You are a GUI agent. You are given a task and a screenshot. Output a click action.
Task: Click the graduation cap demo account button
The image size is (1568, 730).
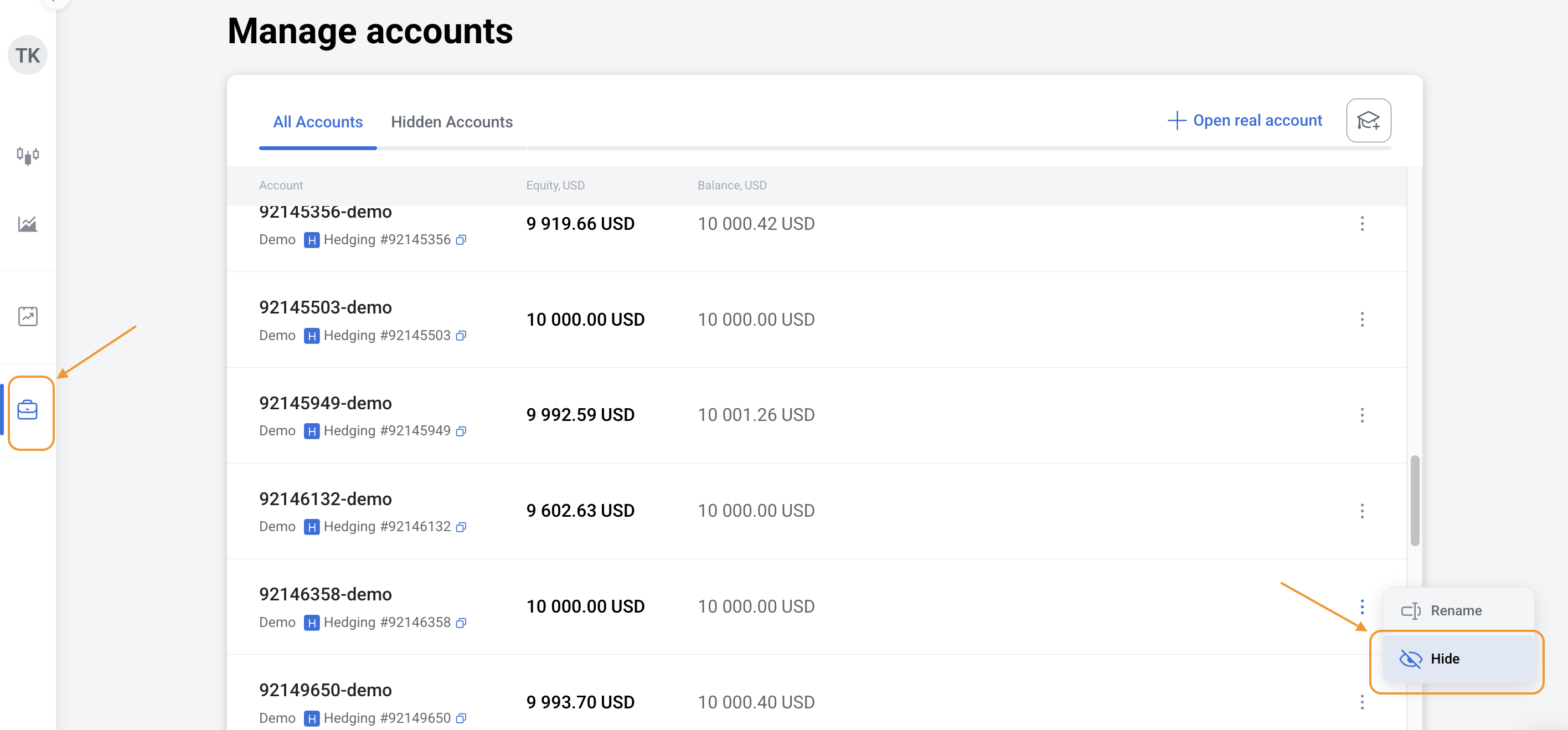coord(1368,121)
